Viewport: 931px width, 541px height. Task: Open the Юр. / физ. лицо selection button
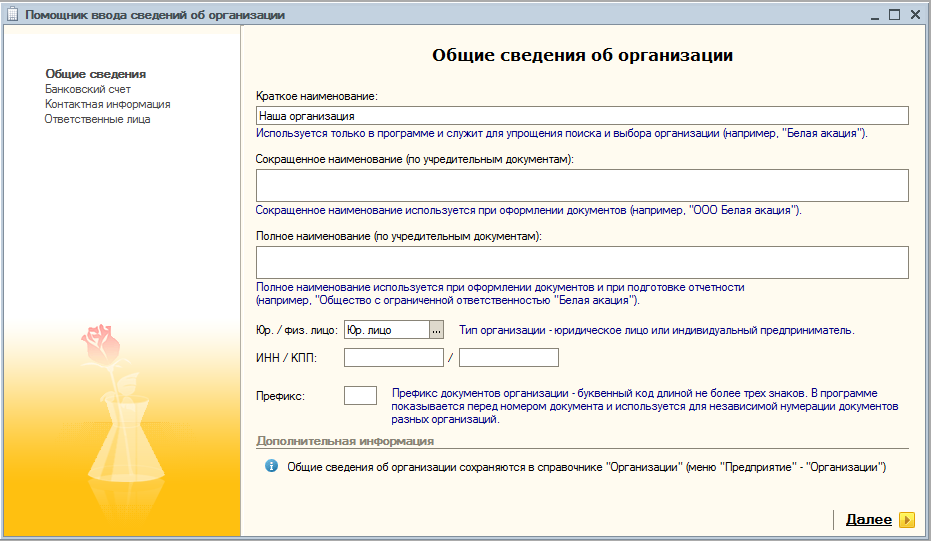coord(436,330)
